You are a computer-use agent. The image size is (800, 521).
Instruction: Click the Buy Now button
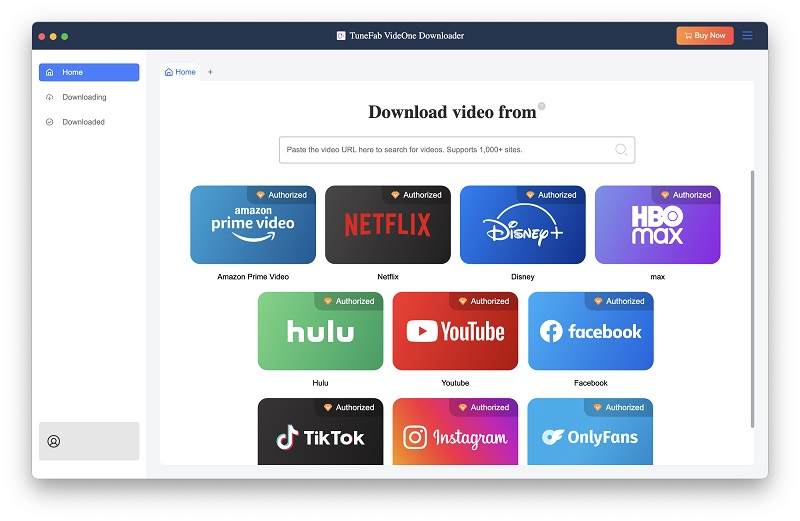tap(705, 35)
